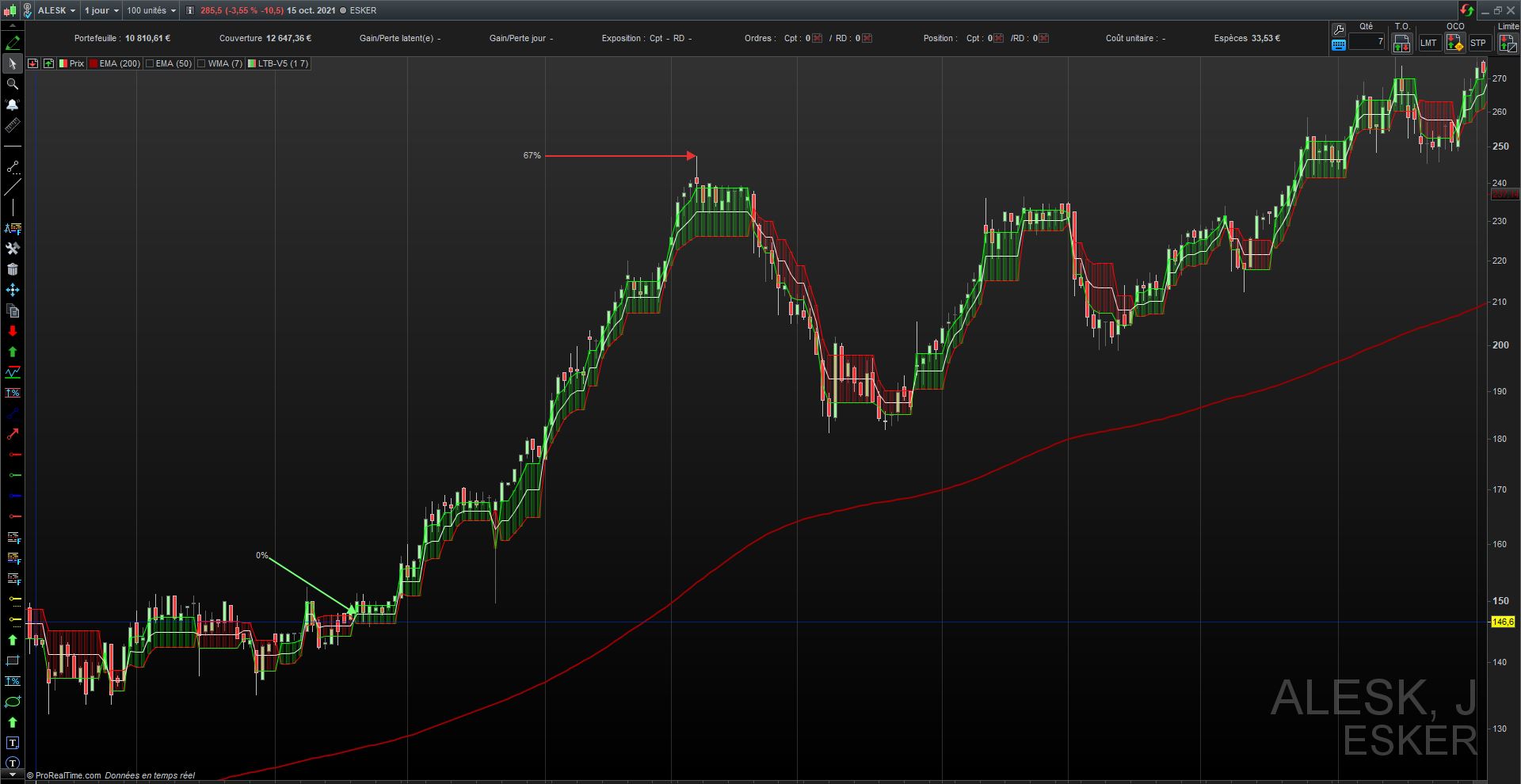The height and width of the screenshot is (784, 1521).
Task: Cancel Cpt orders with the red X
Action: click(x=818, y=38)
